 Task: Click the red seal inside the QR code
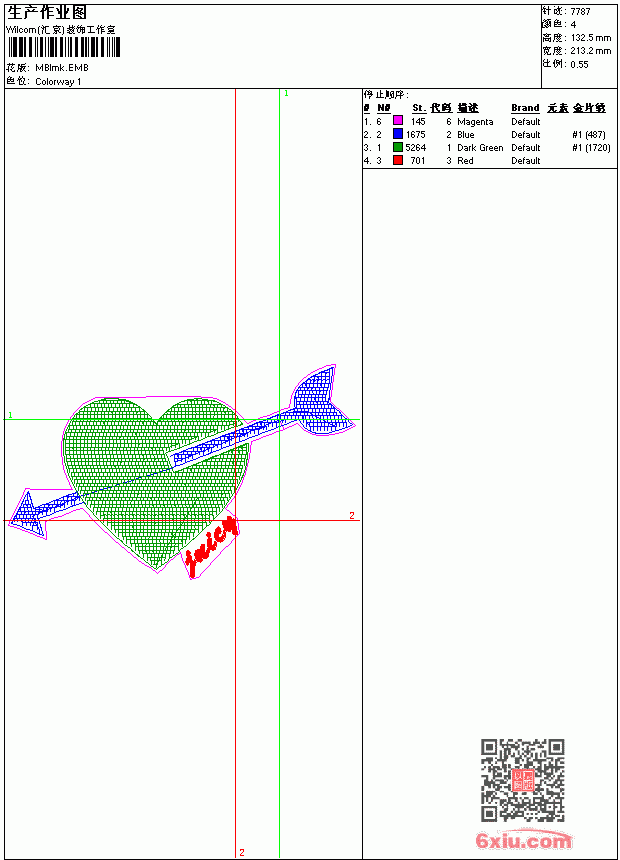tap(523, 780)
